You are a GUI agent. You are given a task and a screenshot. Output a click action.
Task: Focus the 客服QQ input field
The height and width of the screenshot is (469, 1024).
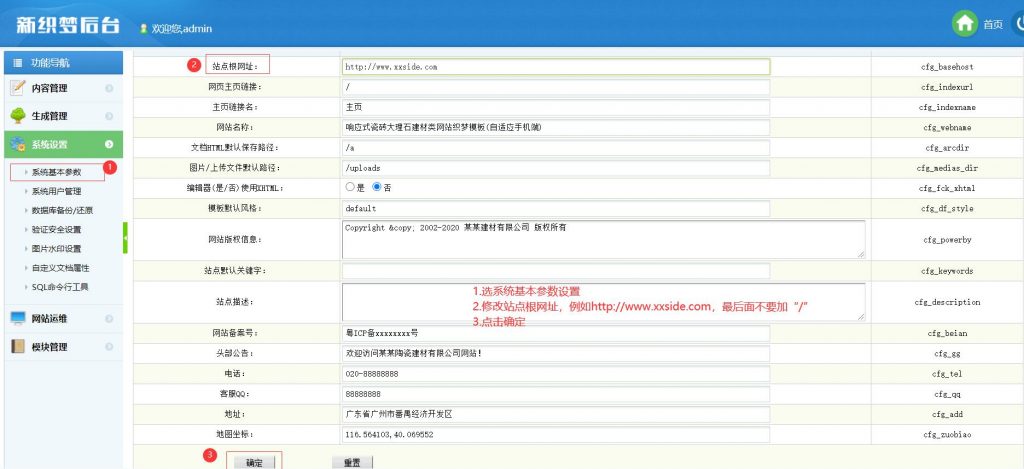coord(556,394)
